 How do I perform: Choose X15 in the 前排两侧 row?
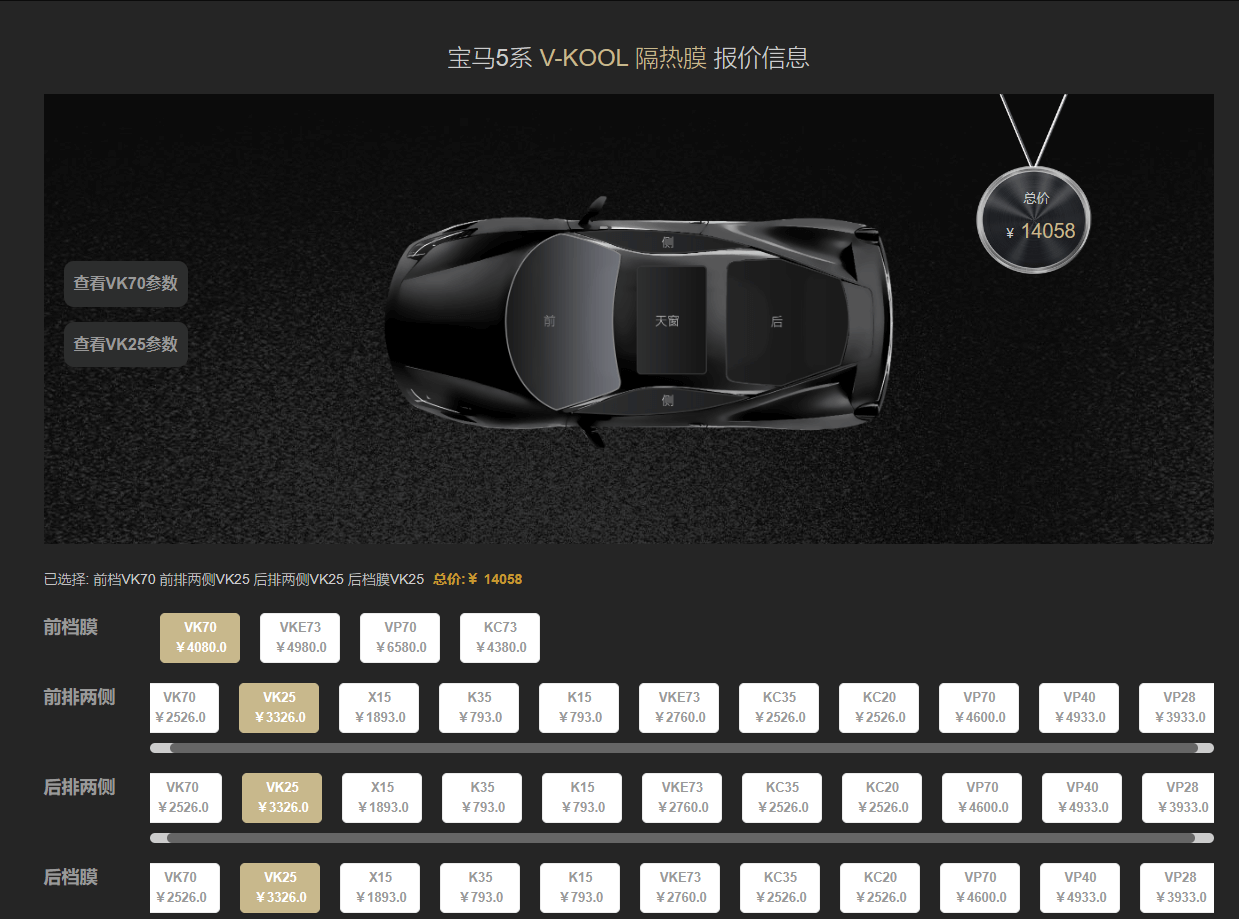(379, 708)
